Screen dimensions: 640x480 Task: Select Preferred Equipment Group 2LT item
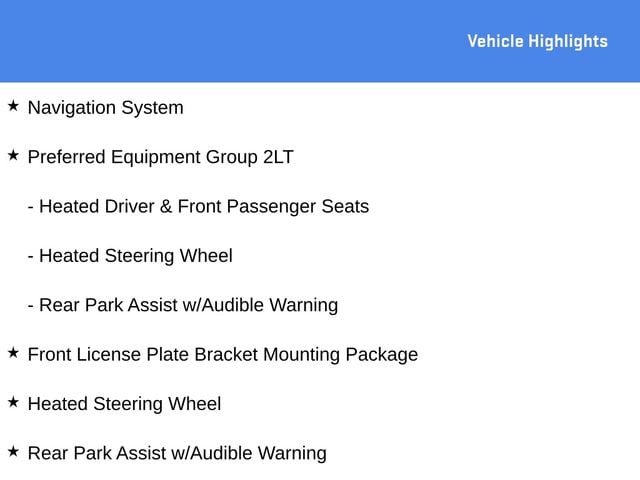[x=161, y=158]
